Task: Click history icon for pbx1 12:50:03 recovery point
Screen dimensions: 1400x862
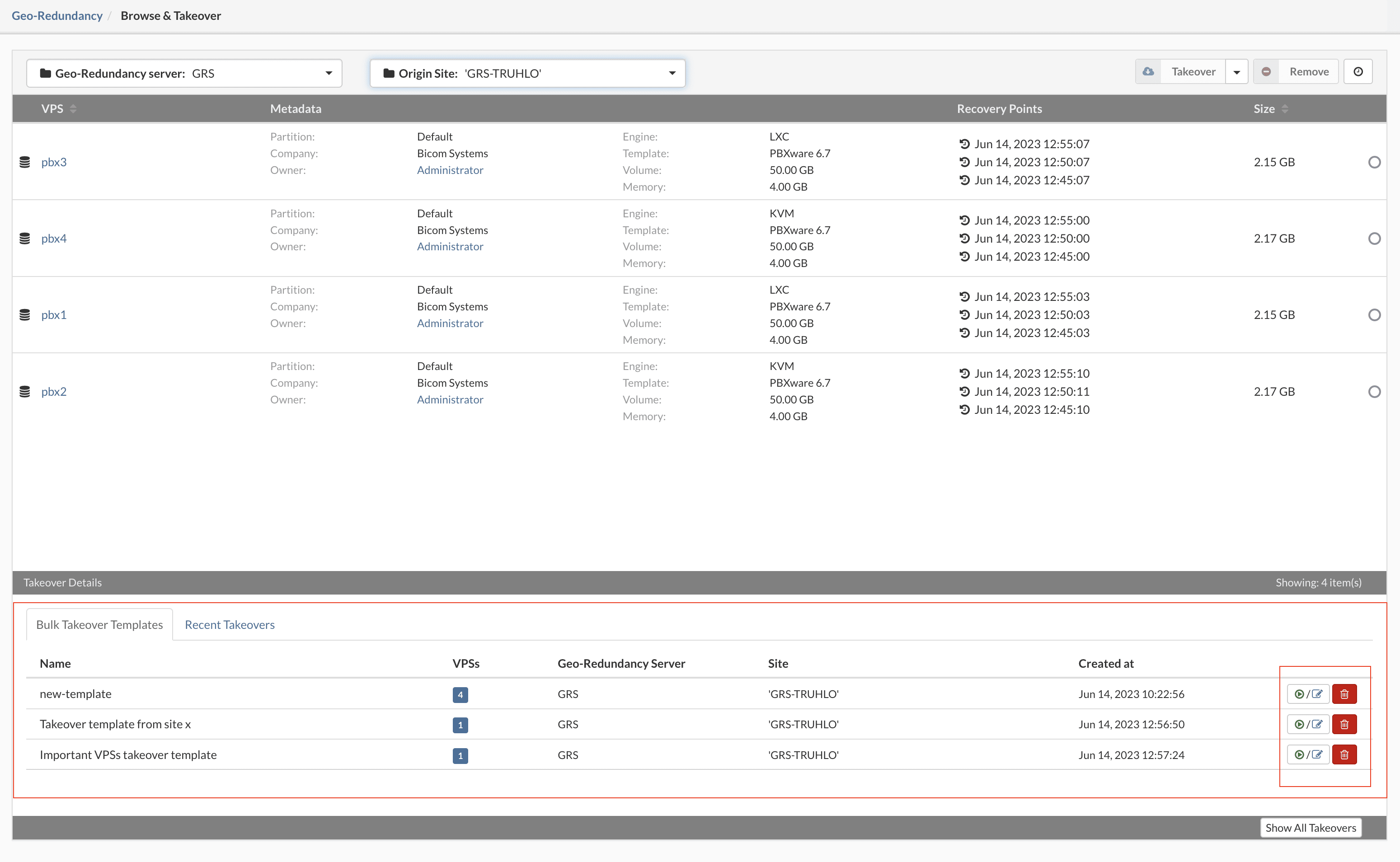Action: tap(964, 315)
